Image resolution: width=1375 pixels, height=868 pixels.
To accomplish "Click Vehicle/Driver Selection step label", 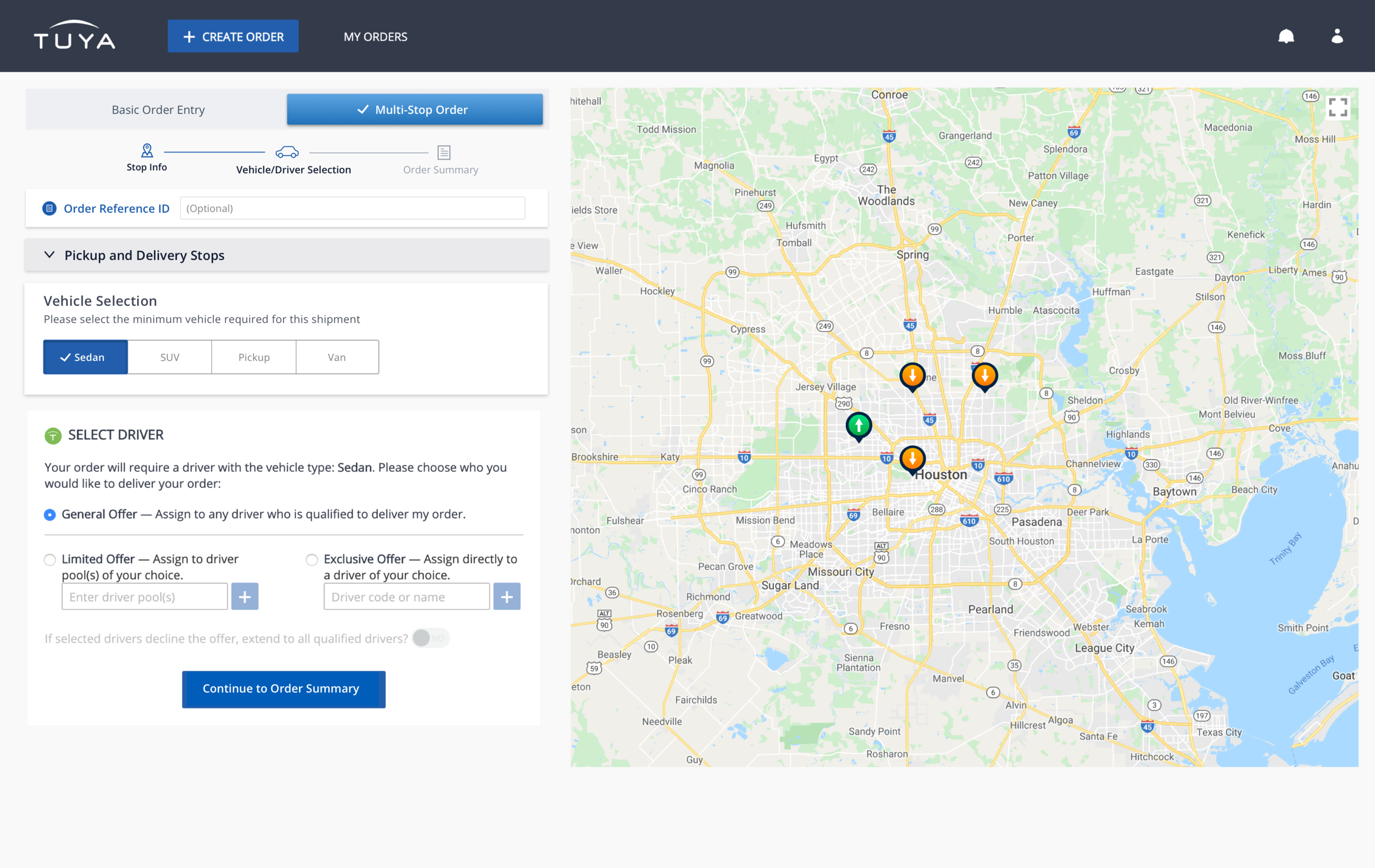I will click(x=294, y=170).
